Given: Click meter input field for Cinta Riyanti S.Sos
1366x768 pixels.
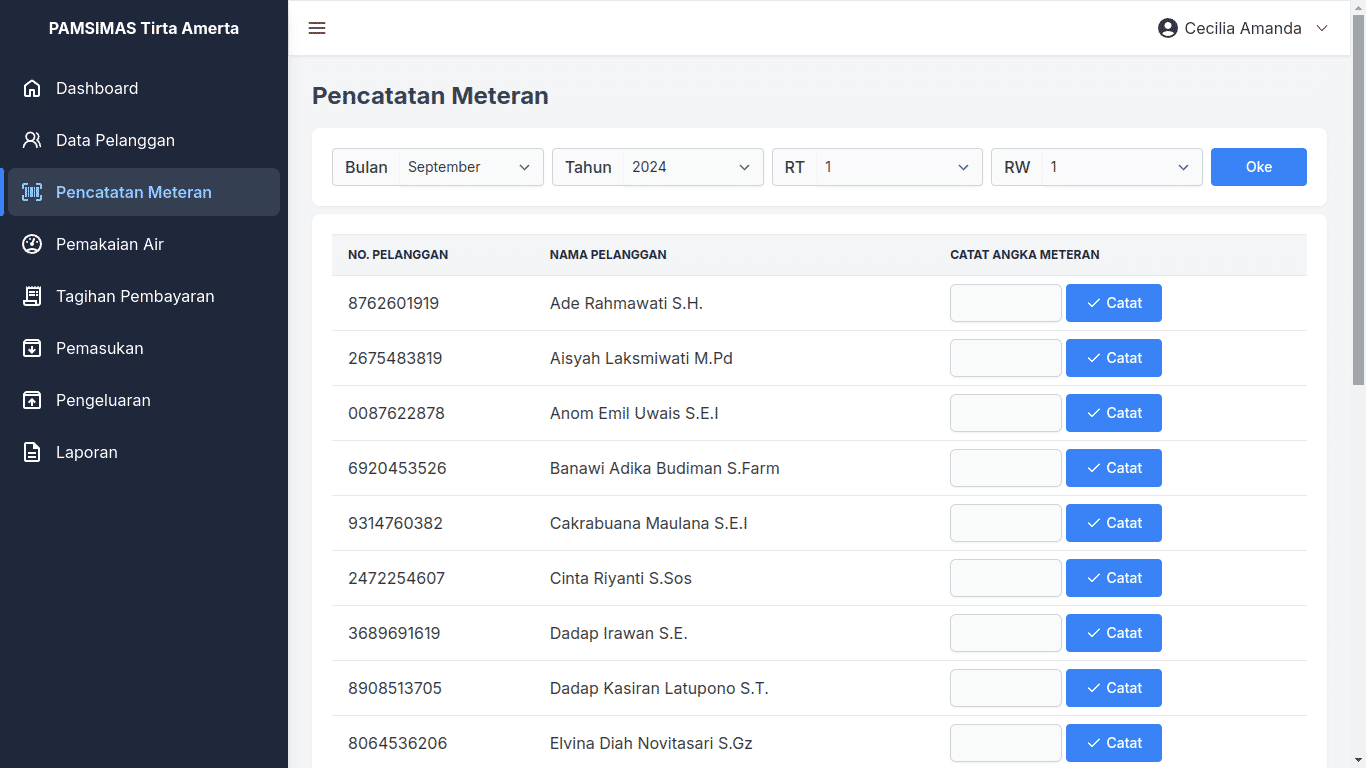Looking at the screenshot, I should pyautogui.click(x=1005, y=578).
